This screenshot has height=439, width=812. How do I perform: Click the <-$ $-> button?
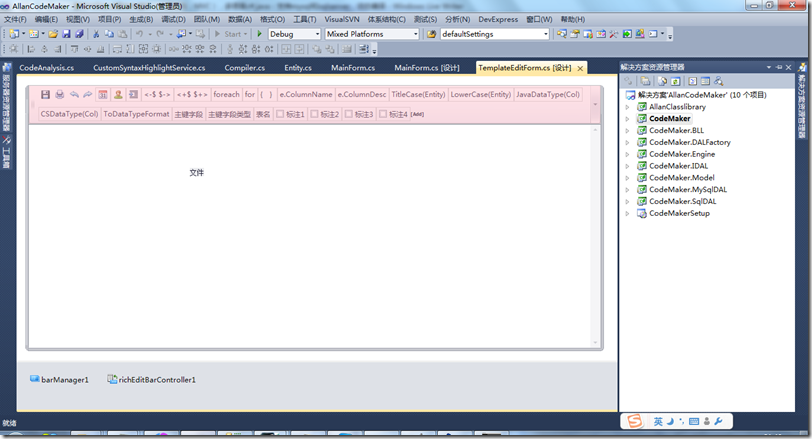click(x=157, y=94)
